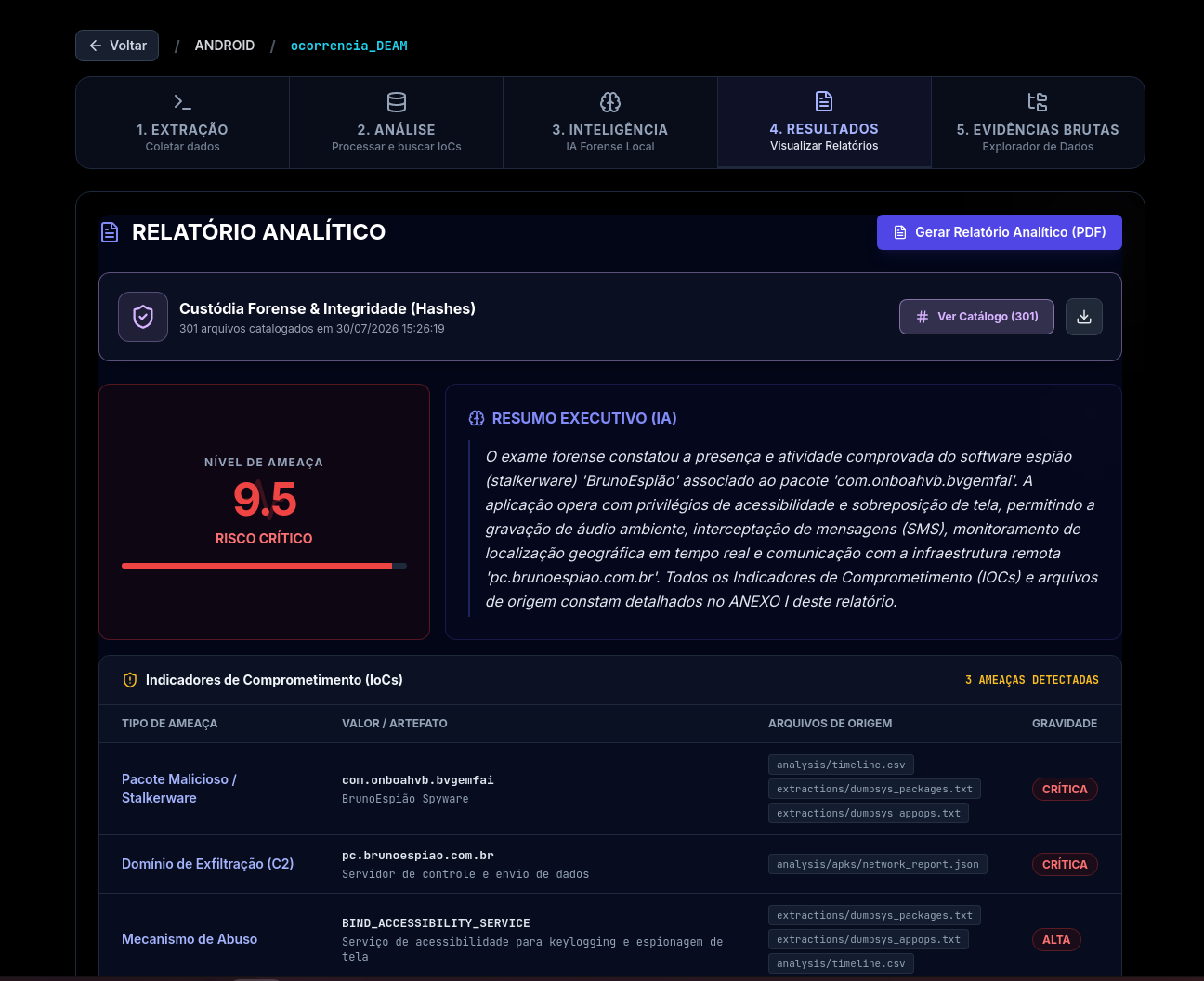The height and width of the screenshot is (981, 1204).
Task: Click CRÍTICA badge in Domínio de Exfiltração row
Action: [x=1065, y=864]
